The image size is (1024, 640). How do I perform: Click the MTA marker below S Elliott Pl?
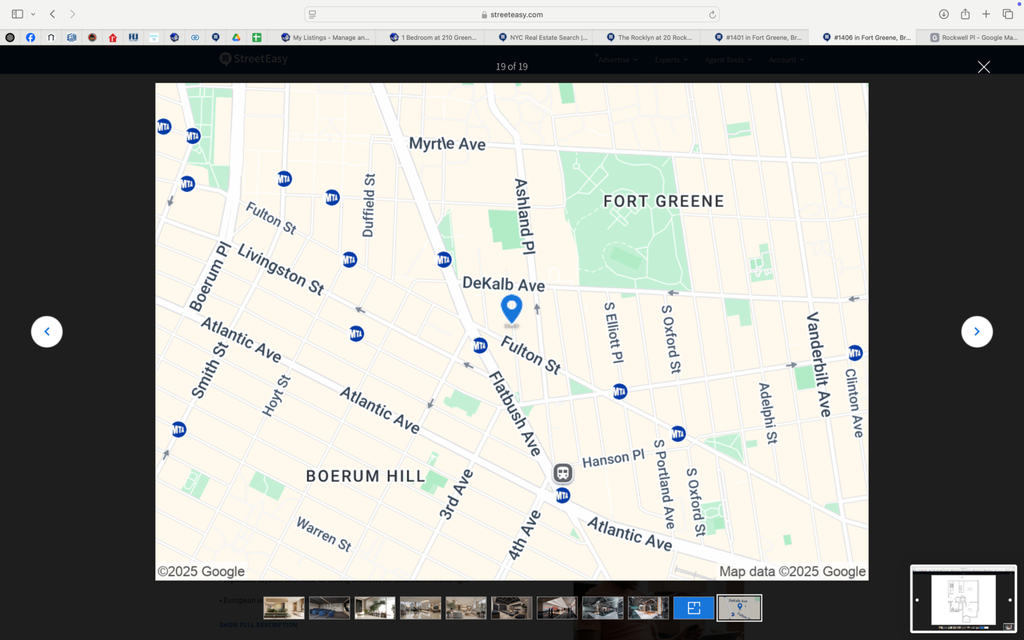point(620,392)
